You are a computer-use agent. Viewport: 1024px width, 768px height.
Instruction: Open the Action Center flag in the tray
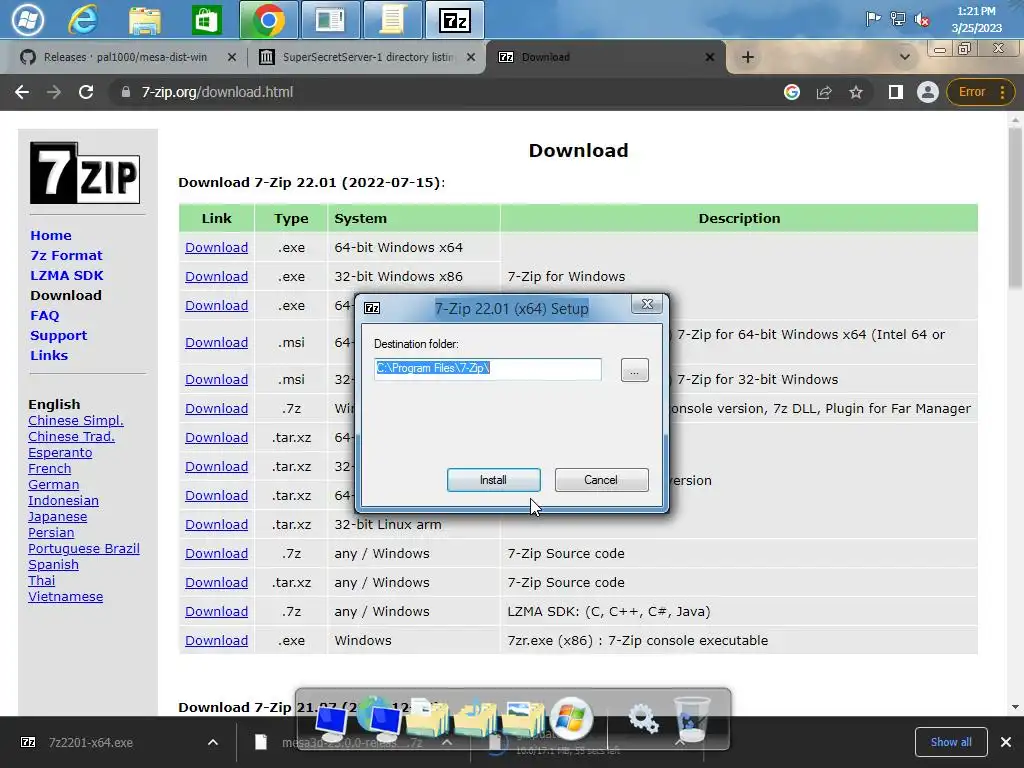[x=873, y=19]
